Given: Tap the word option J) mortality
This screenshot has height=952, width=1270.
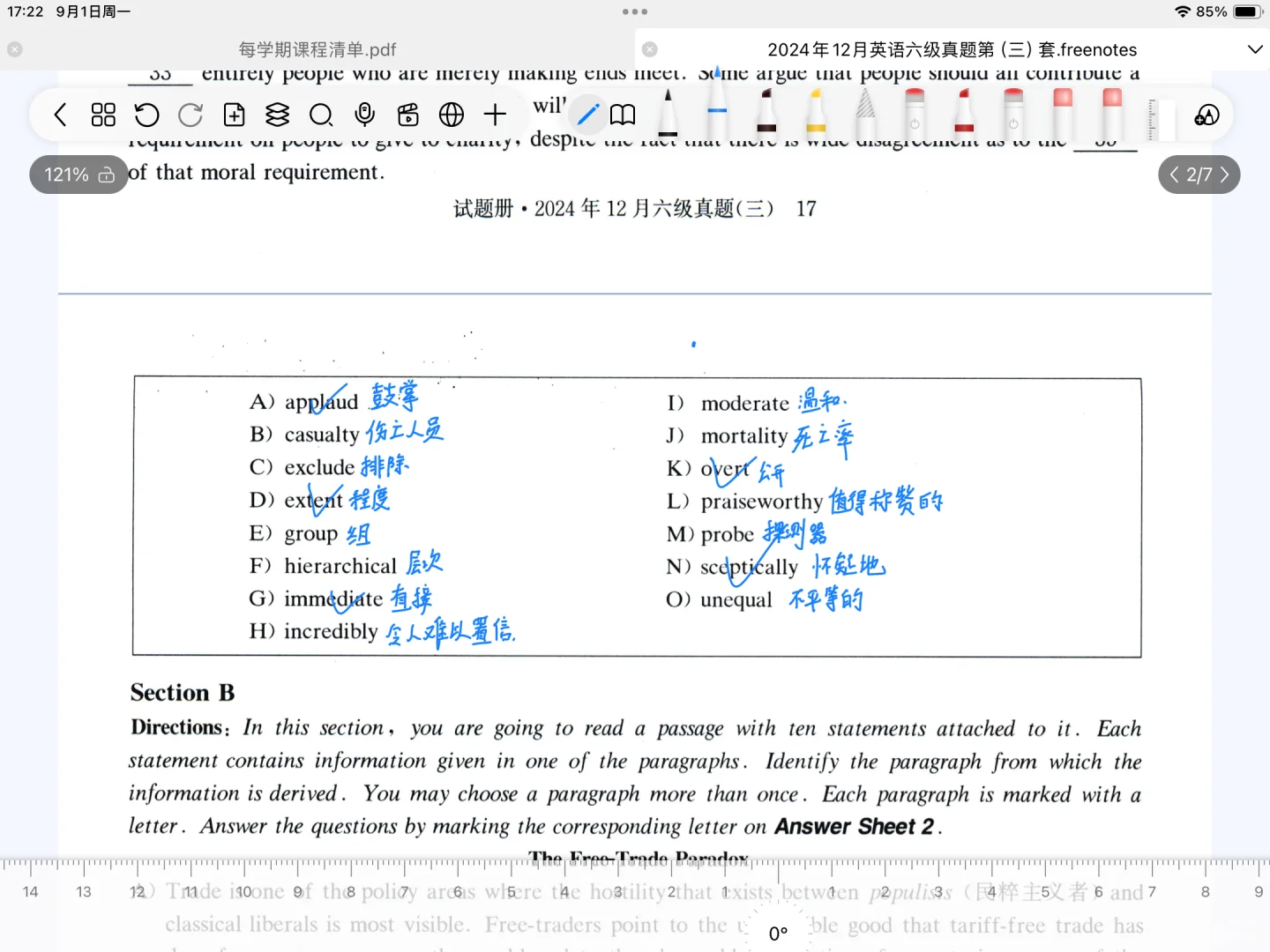Looking at the screenshot, I should coord(728,435).
